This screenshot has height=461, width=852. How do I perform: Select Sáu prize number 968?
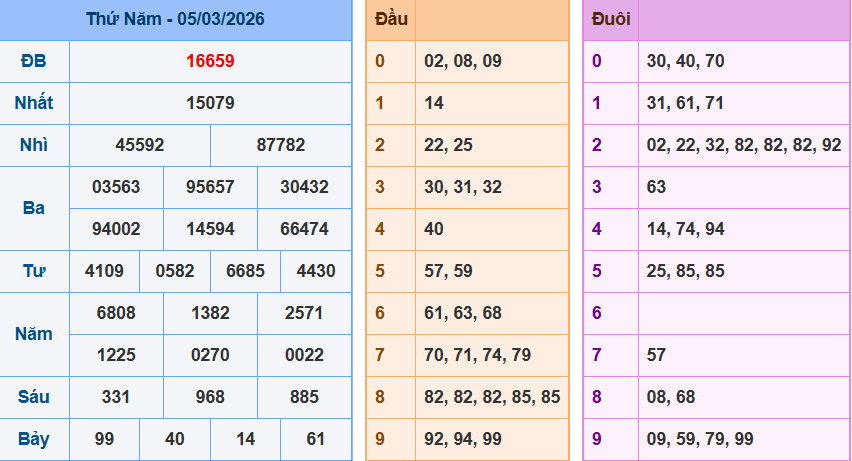click(210, 397)
